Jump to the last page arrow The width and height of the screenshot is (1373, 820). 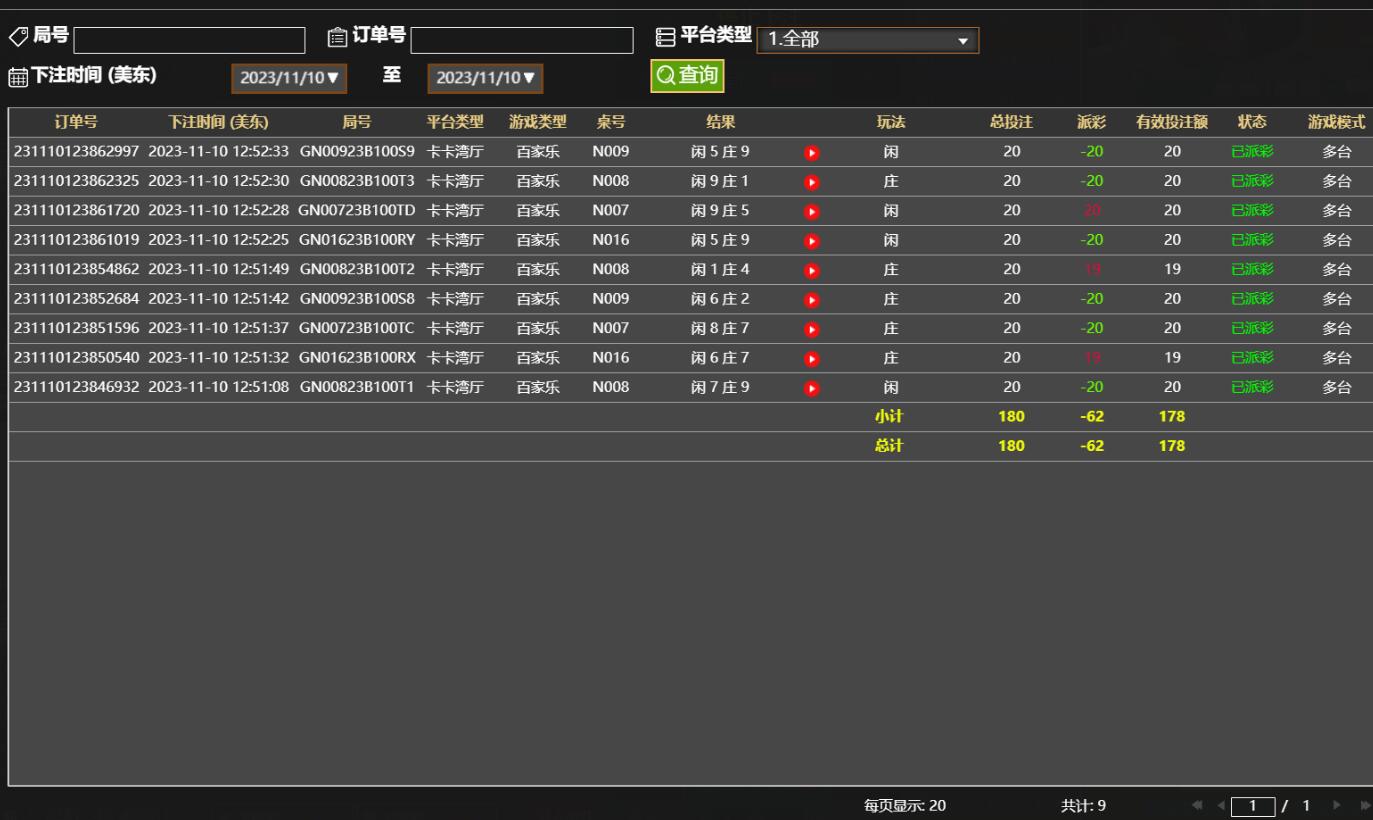(x=1363, y=806)
